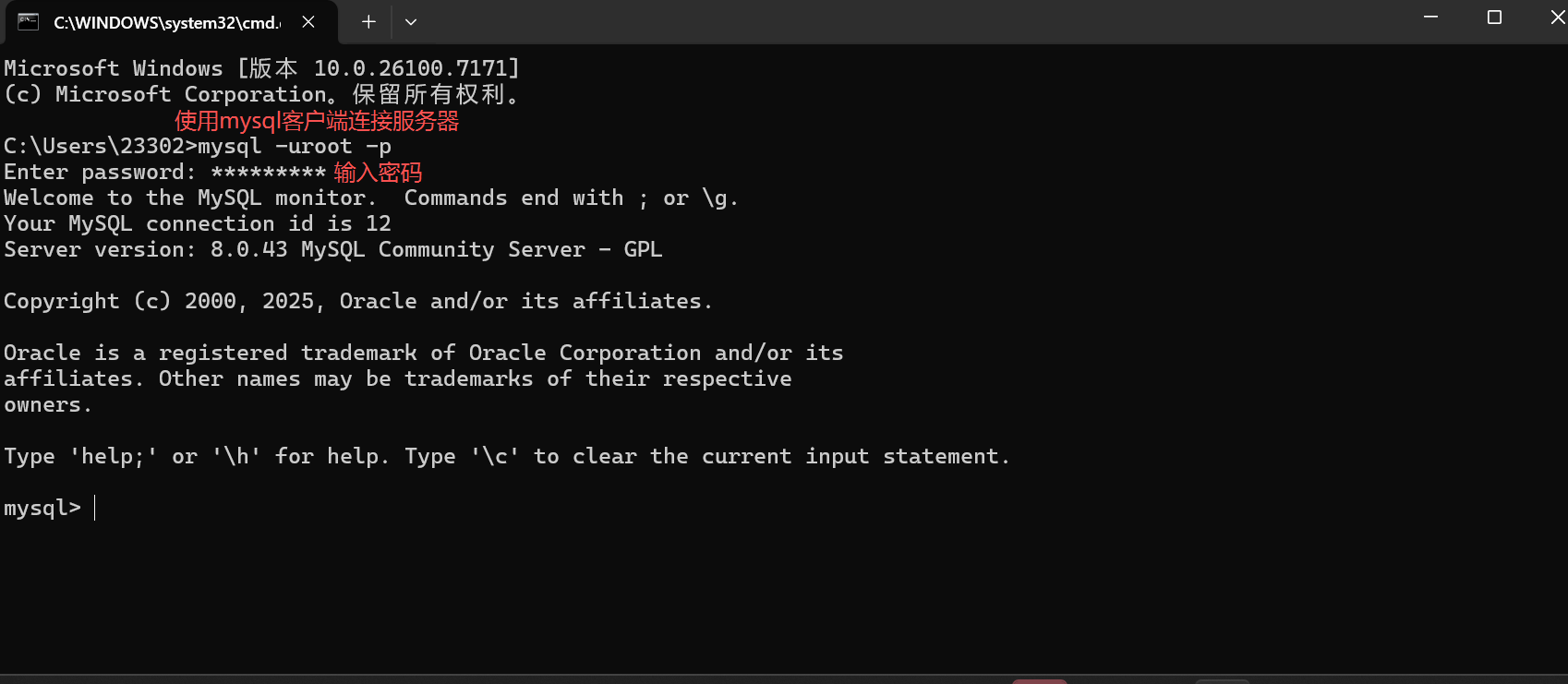Close the terminal window

tap(1557, 18)
